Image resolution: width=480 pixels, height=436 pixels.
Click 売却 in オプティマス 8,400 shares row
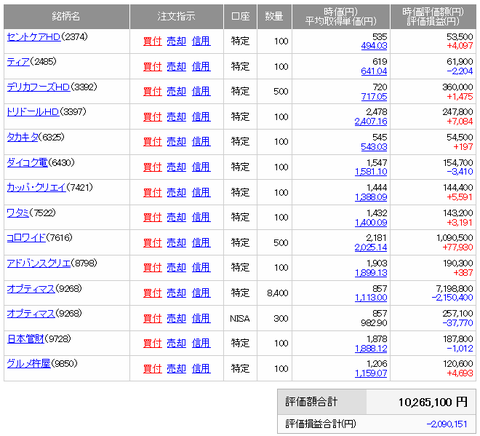[176, 293]
